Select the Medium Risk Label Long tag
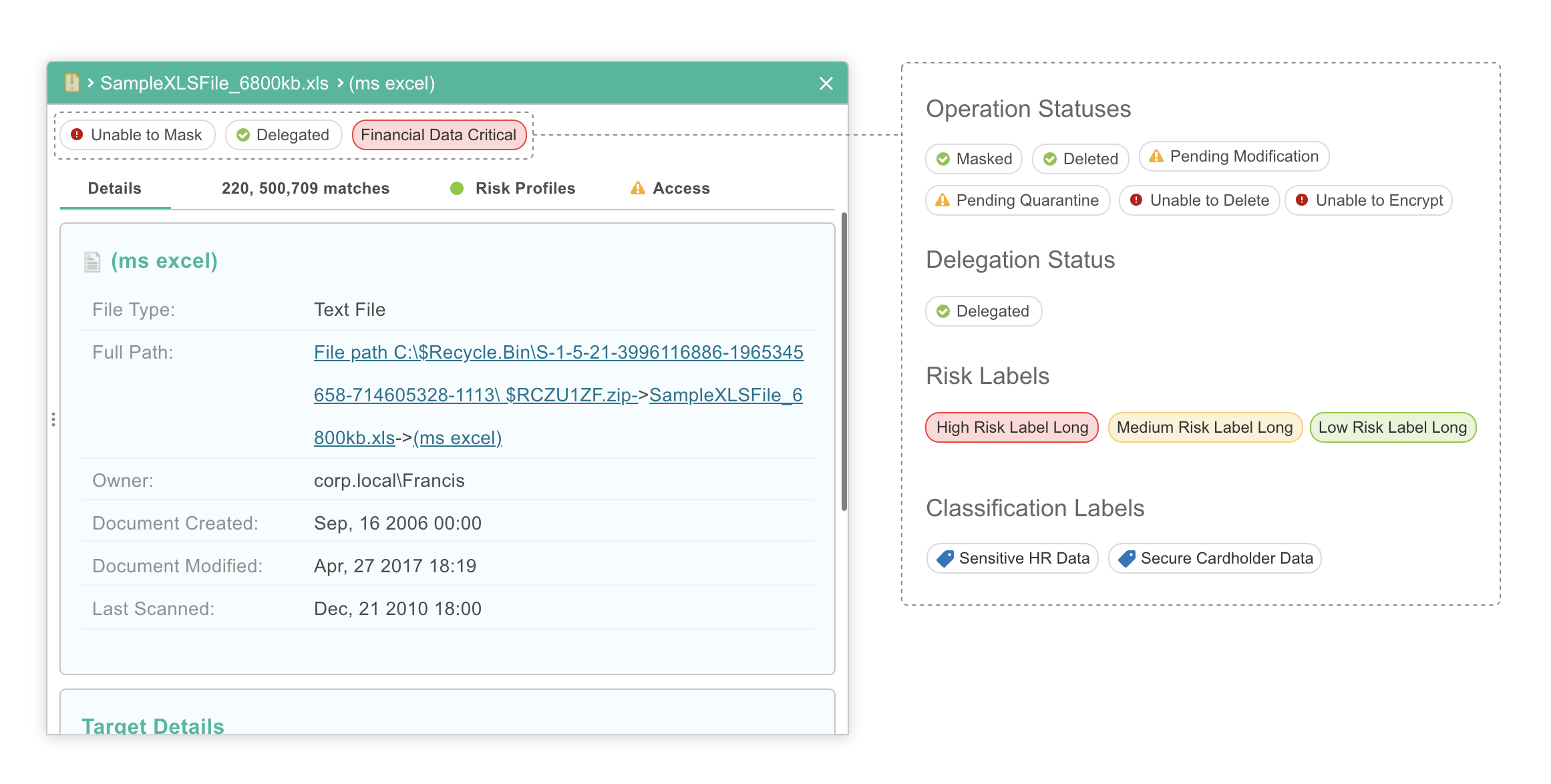 [x=1205, y=427]
